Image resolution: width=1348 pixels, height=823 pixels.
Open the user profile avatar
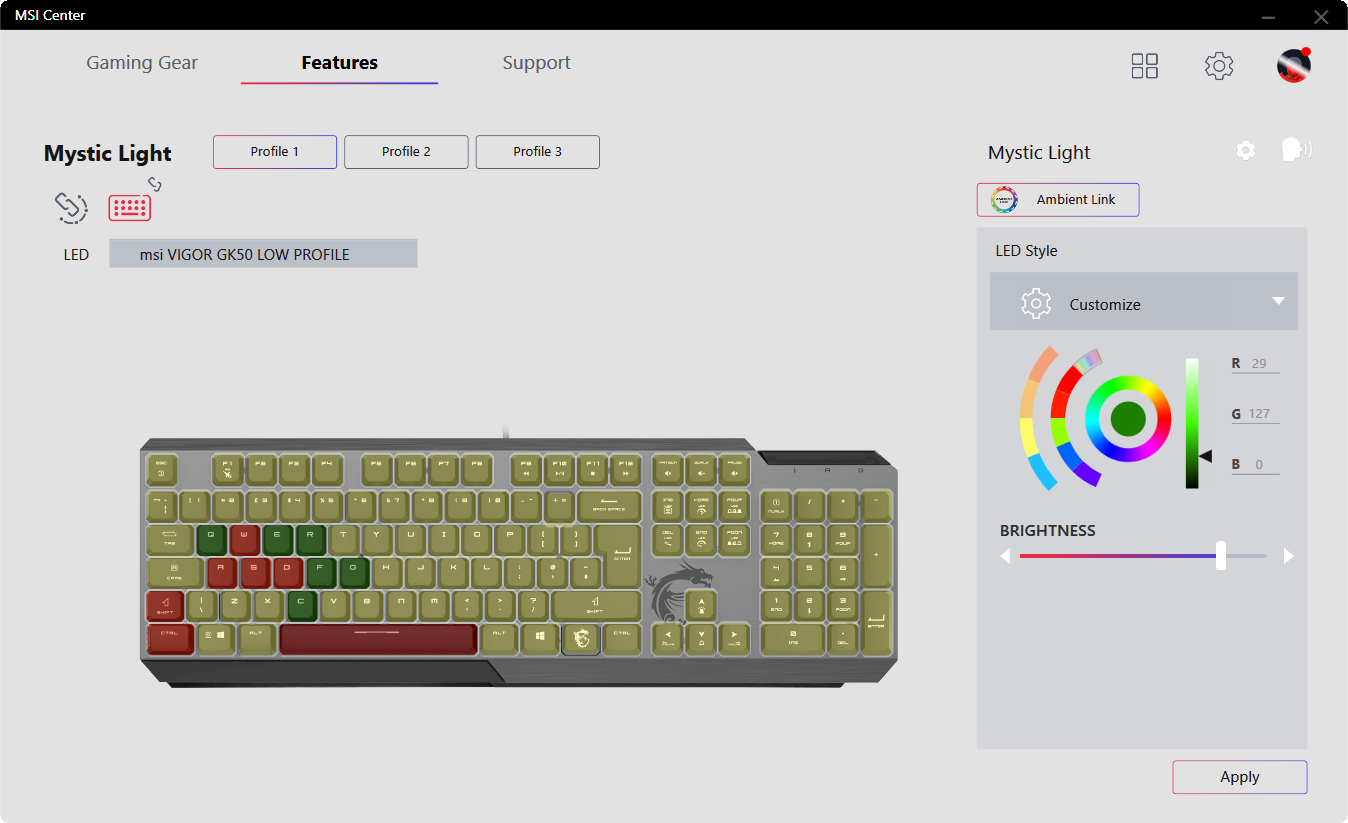pos(1293,65)
